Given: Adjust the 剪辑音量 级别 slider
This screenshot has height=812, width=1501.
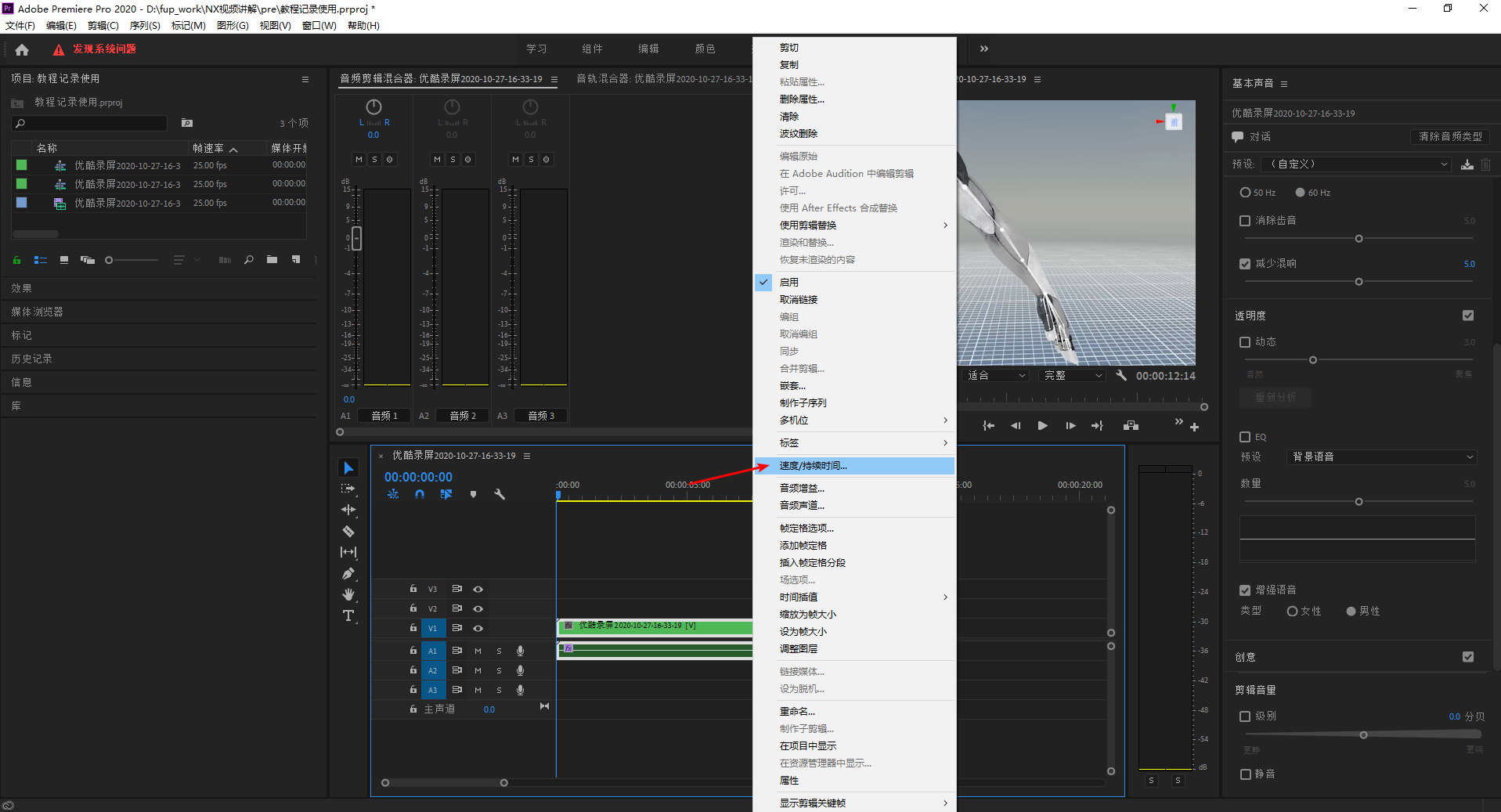Looking at the screenshot, I should click(x=1363, y=735).
